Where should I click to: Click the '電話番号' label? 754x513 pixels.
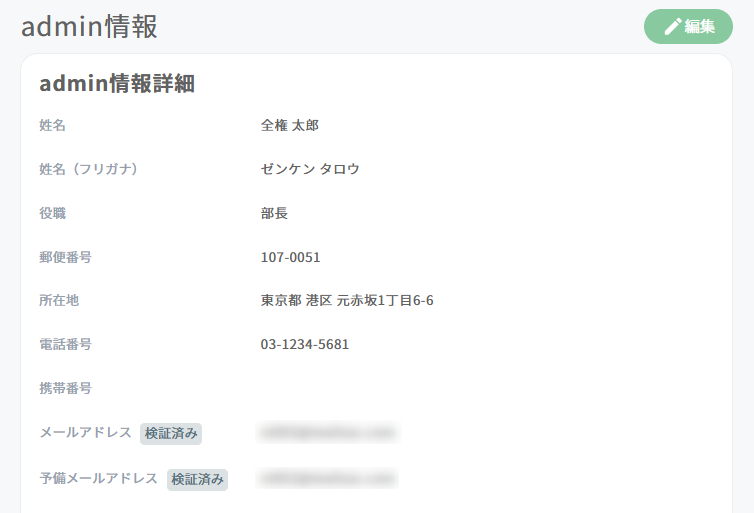(65, 344)
